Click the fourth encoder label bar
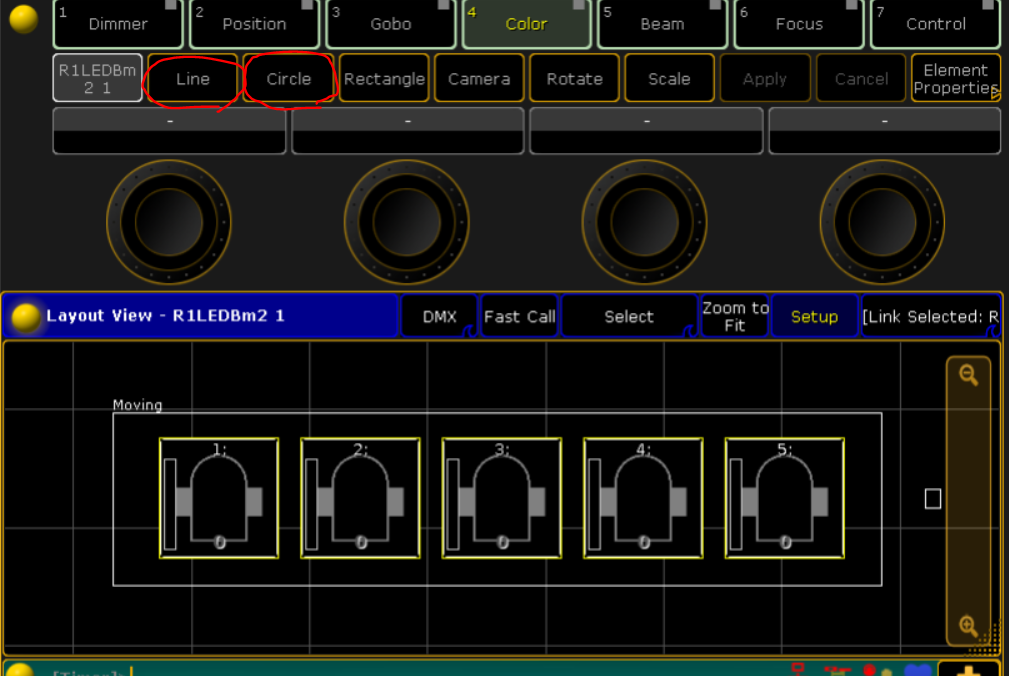The image size is (1009, 676). pyautogui.click(x=885, y=131)
